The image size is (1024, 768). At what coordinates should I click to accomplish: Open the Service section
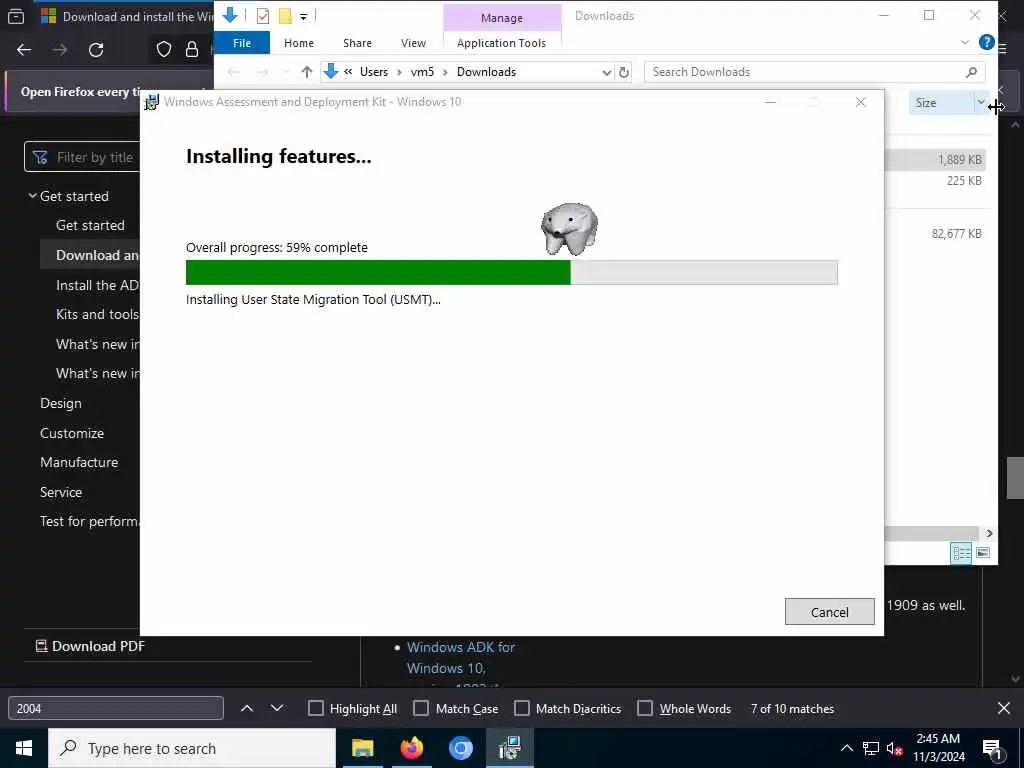coord(61,492)
